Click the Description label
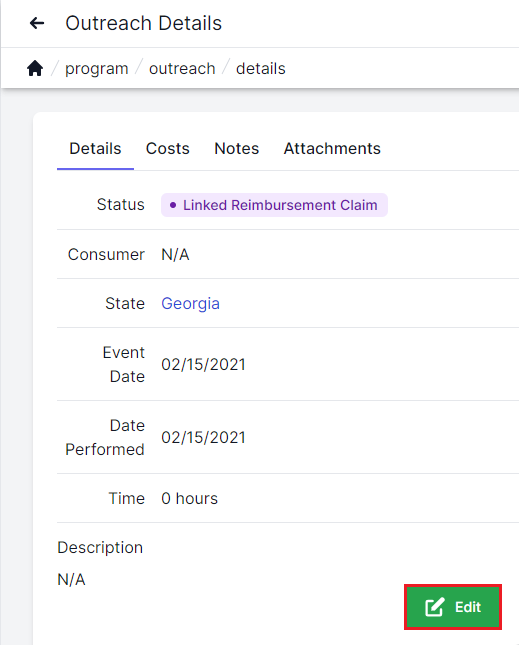The height and width of the screenshot is (645, 519). (x=100, y=548)
